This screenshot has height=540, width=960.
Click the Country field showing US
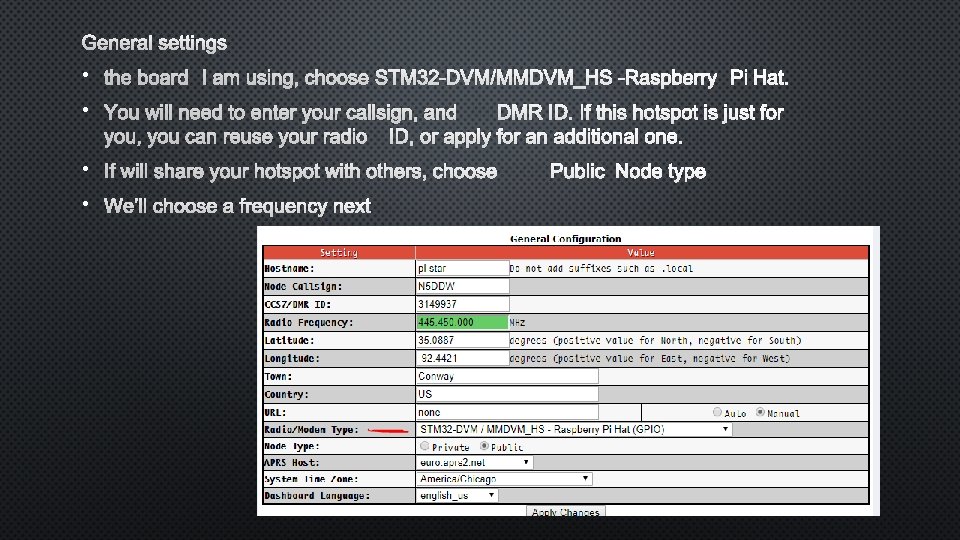coord(507,394)
